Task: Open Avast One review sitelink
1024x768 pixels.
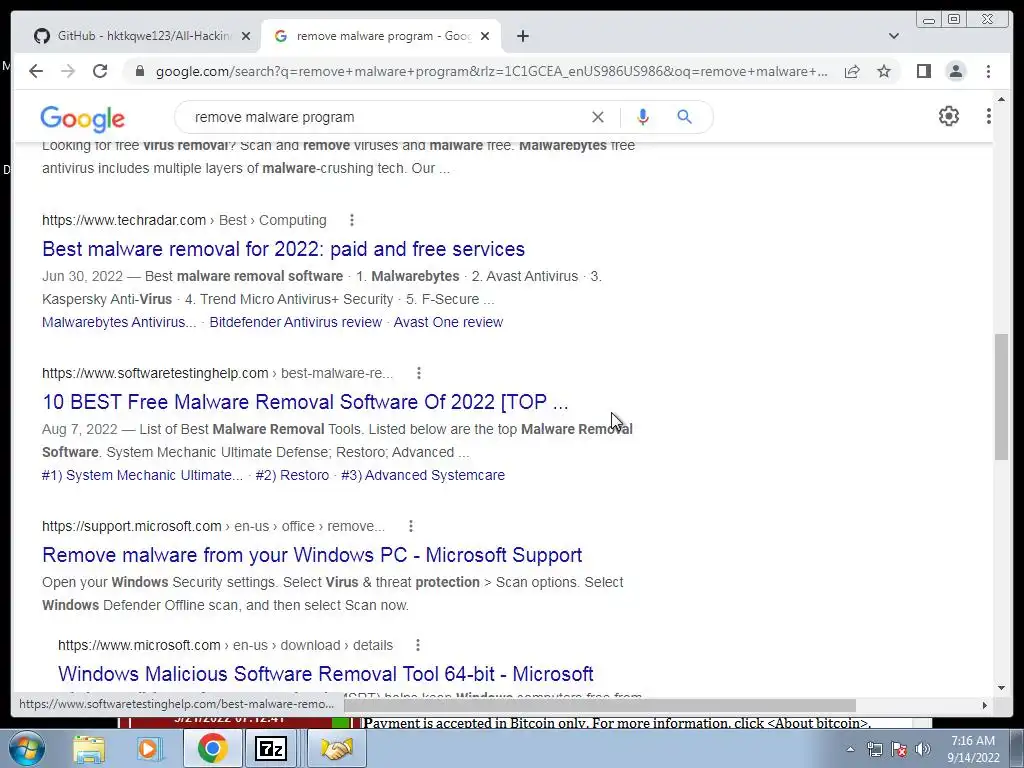Action: click(x=448, y=322)
